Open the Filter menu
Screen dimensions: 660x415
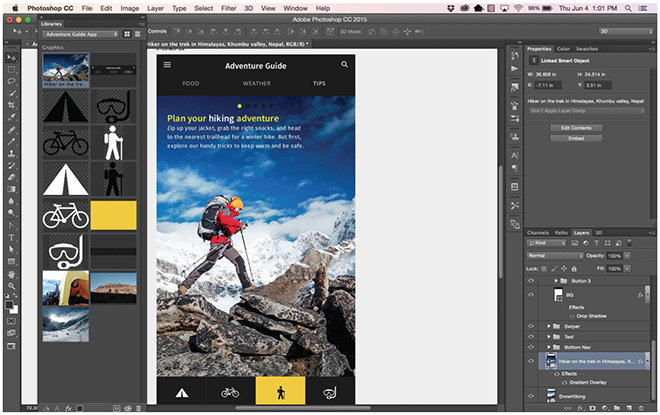[x=229, y=8]
